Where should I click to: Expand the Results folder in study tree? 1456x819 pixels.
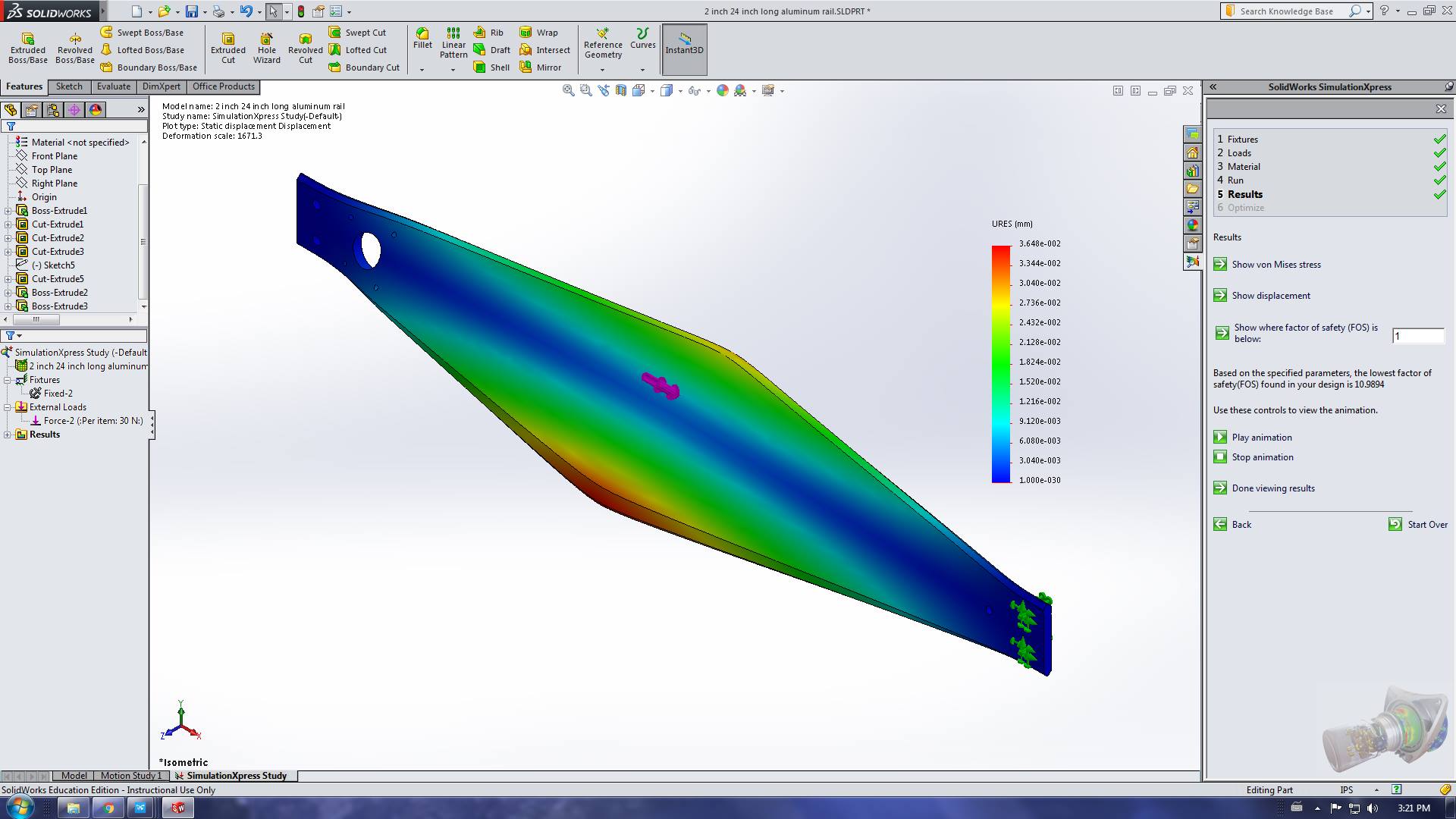tap(8, 435)
